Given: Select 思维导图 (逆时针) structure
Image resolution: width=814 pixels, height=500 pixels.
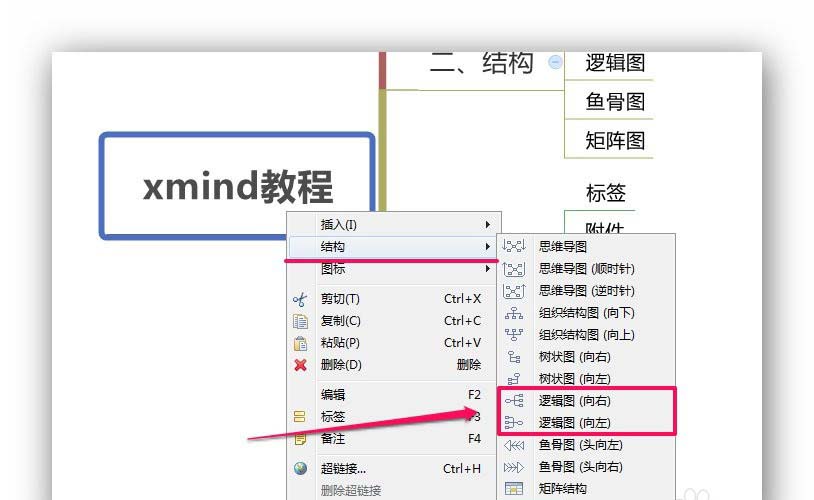Looking at the screenshot, I should [587, 291].
